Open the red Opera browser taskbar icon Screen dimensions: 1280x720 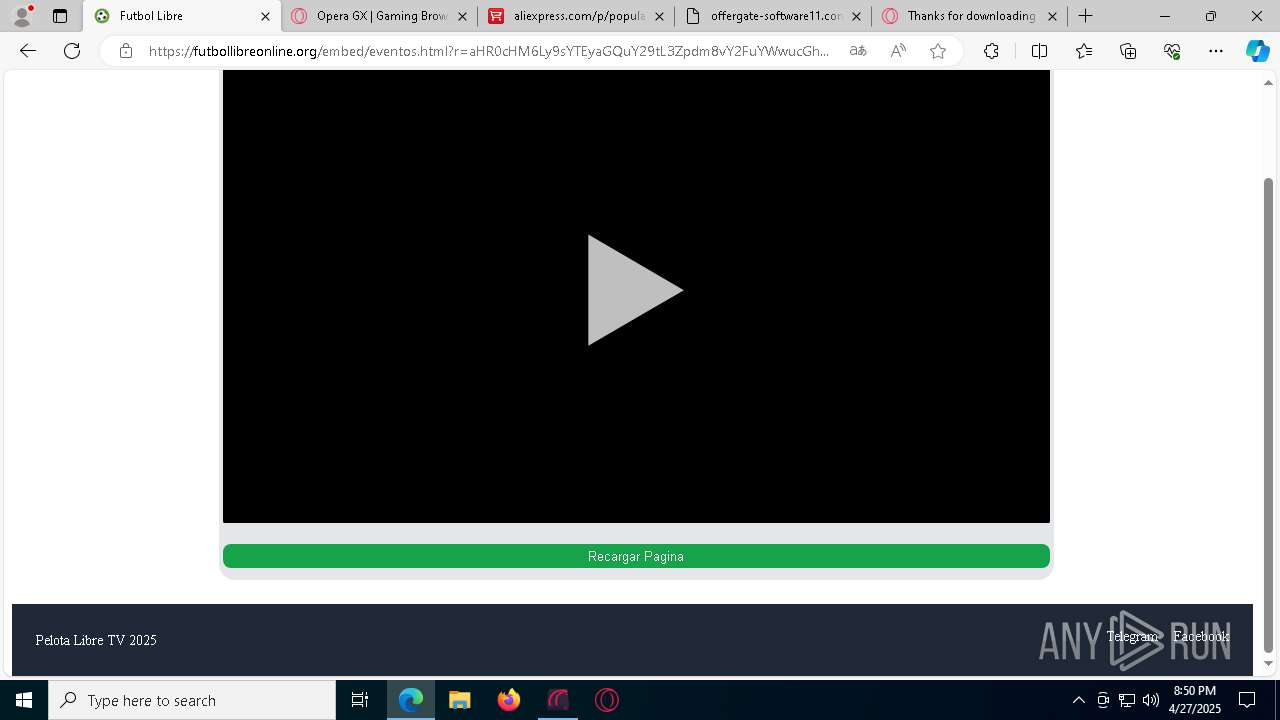pos(607,700)
